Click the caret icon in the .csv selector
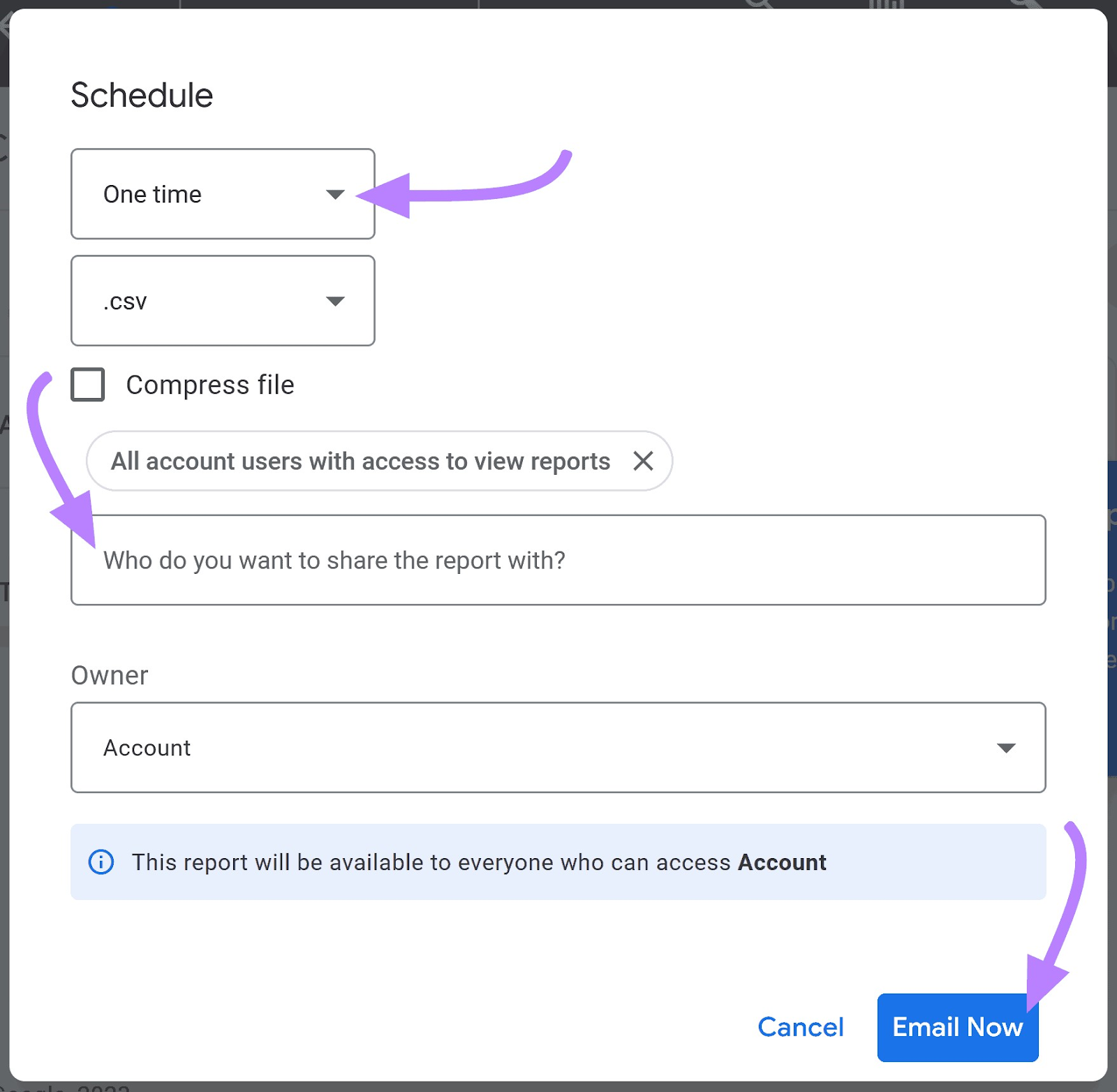The height and width of the screenshot is (1092, 1117). pos(336,301)
